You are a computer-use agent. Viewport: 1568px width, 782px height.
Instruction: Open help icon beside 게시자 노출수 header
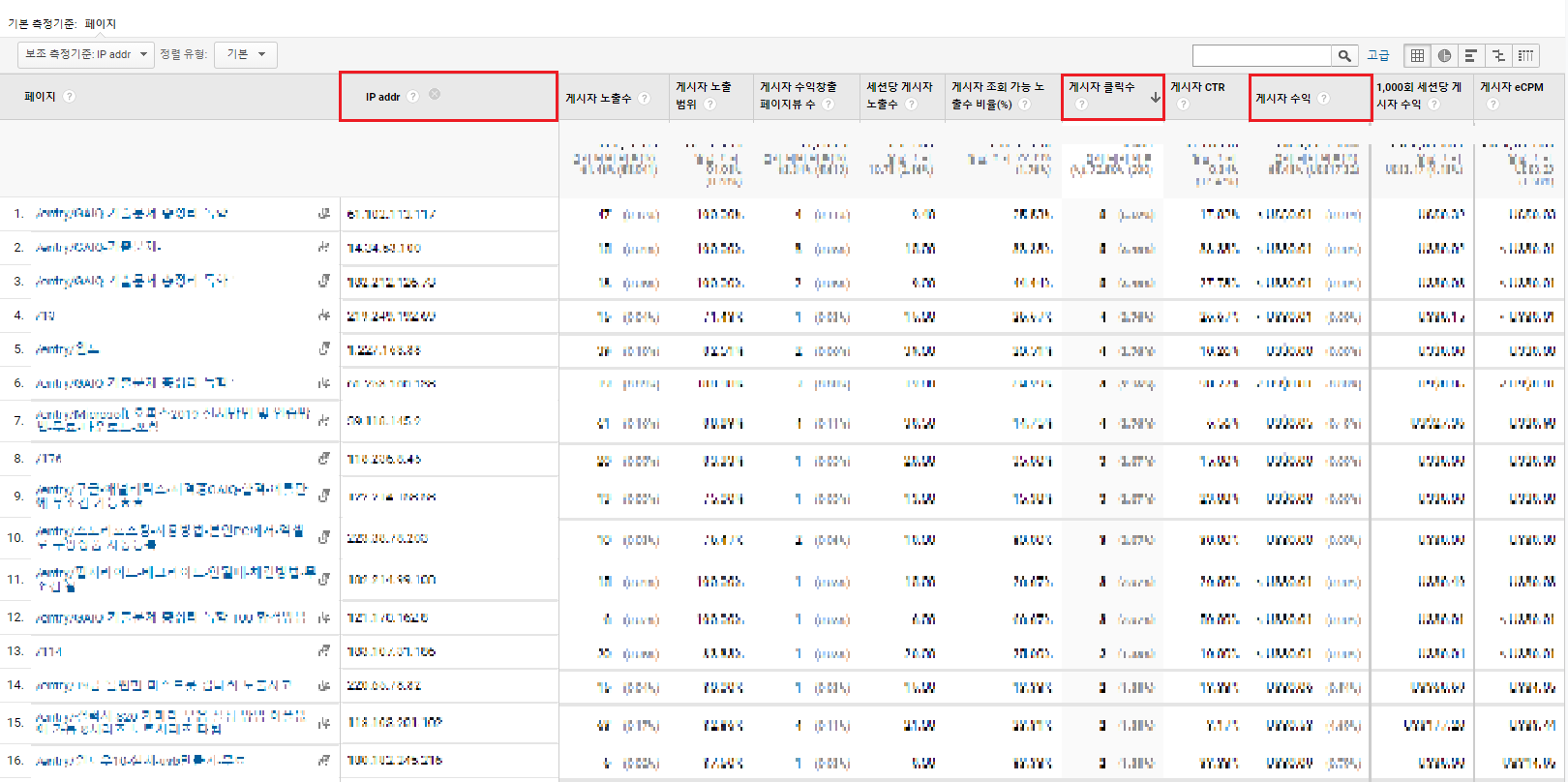click(x=645, y=98)
